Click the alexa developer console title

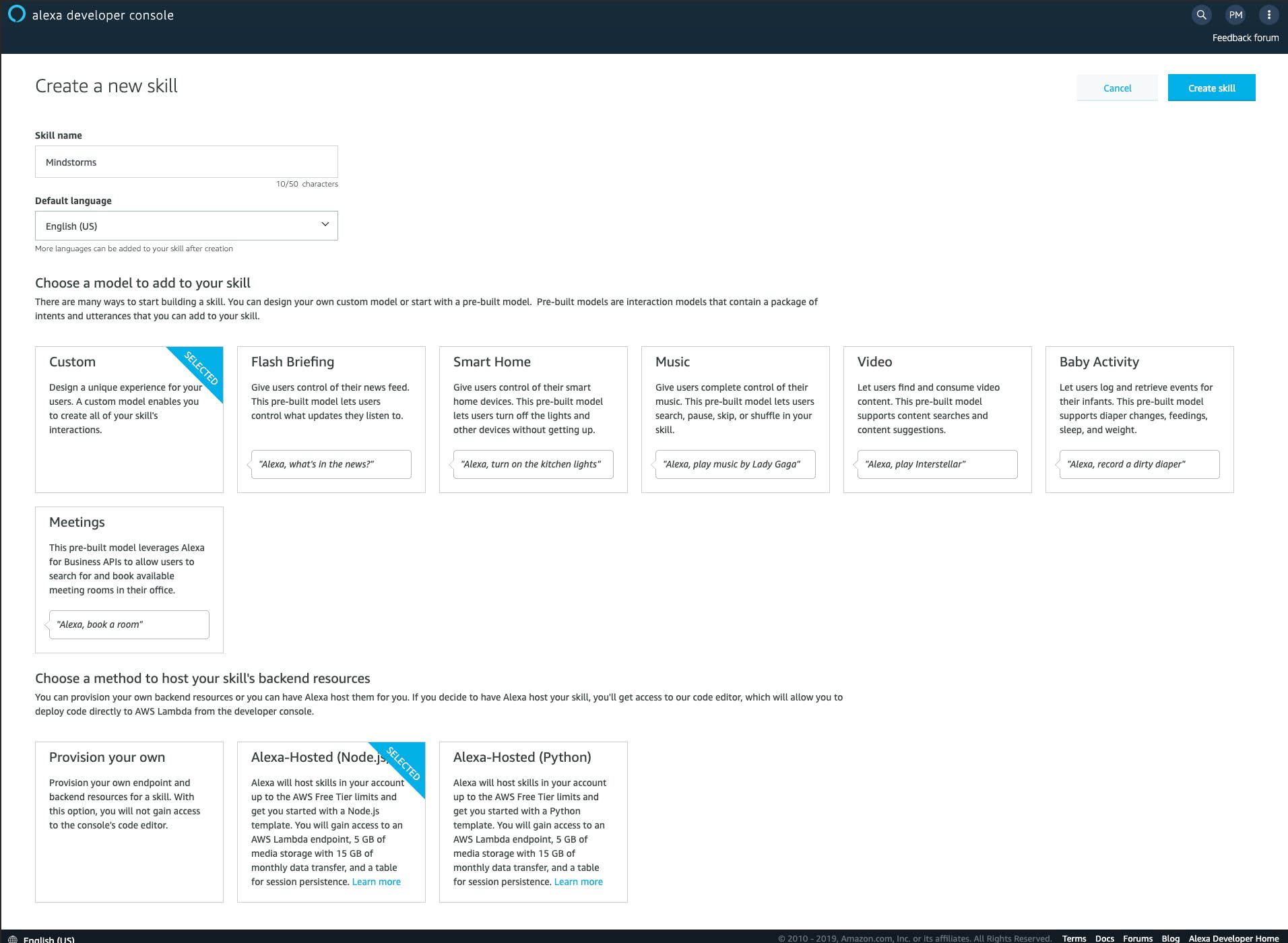103,15
